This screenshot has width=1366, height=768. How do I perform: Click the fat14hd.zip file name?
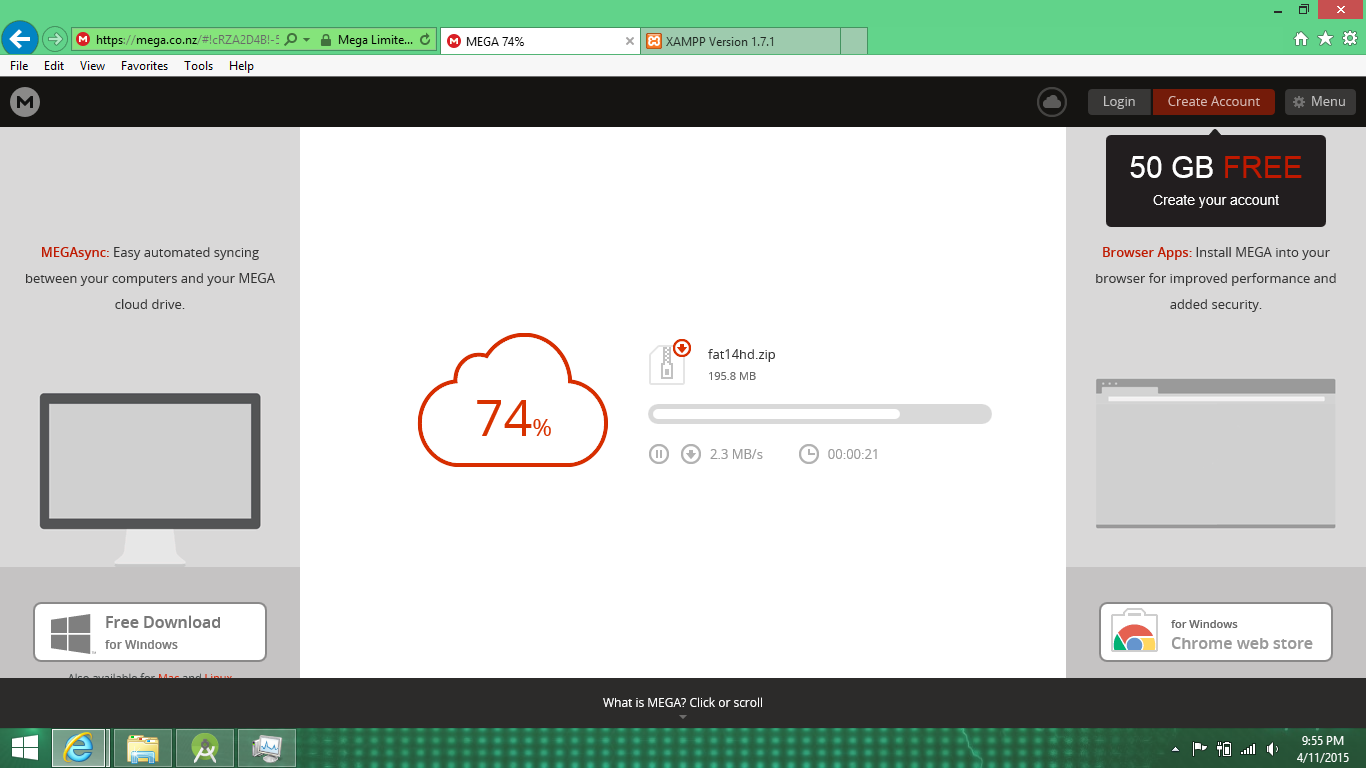[x=742, y=354]
